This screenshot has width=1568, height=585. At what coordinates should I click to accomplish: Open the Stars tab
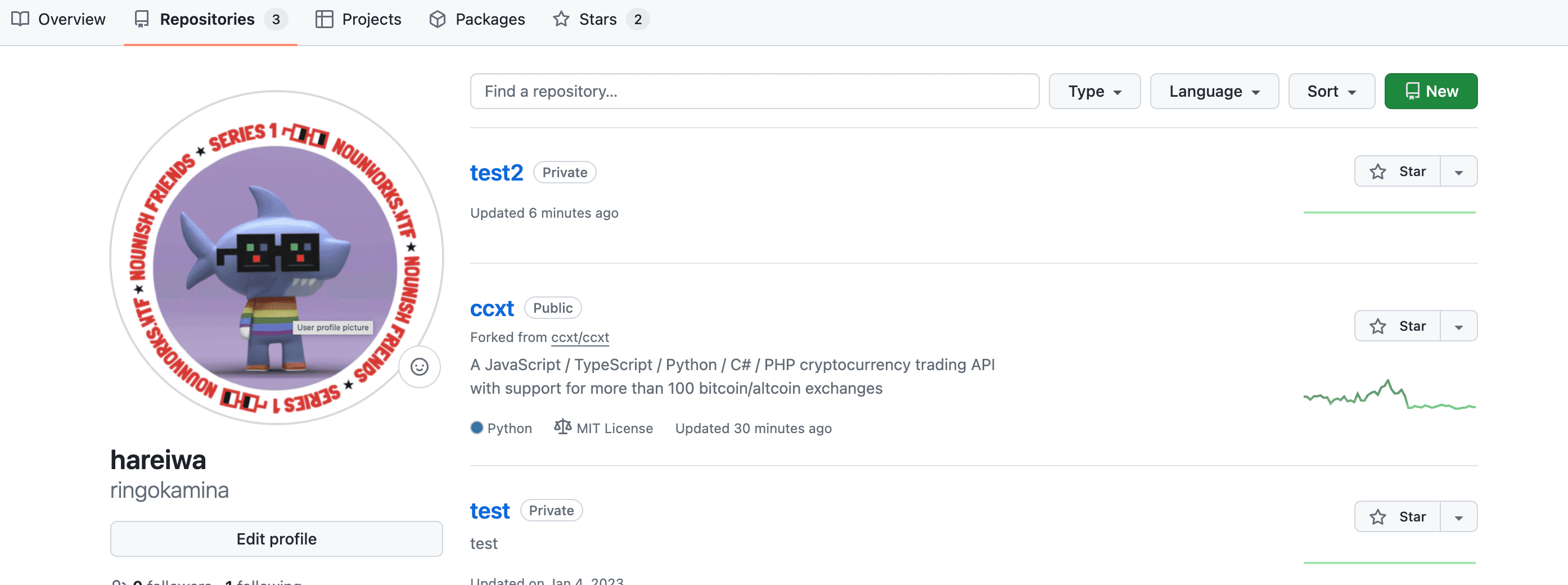pyautogui.click(x=601, y=20)
